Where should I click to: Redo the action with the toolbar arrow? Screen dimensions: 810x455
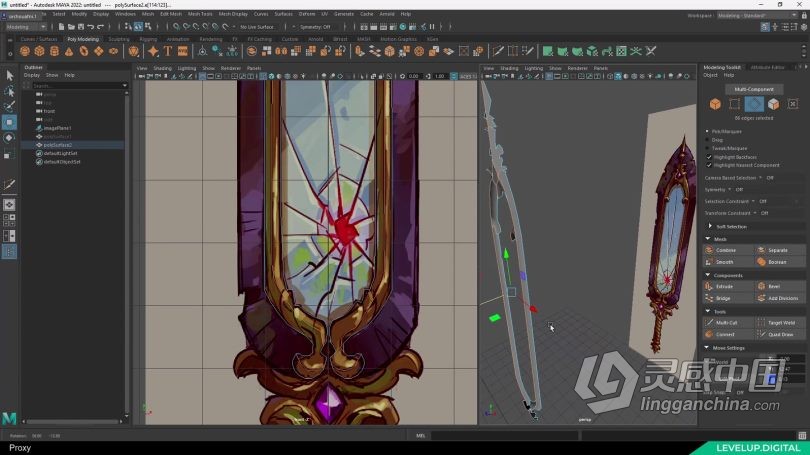coord(101,27)
